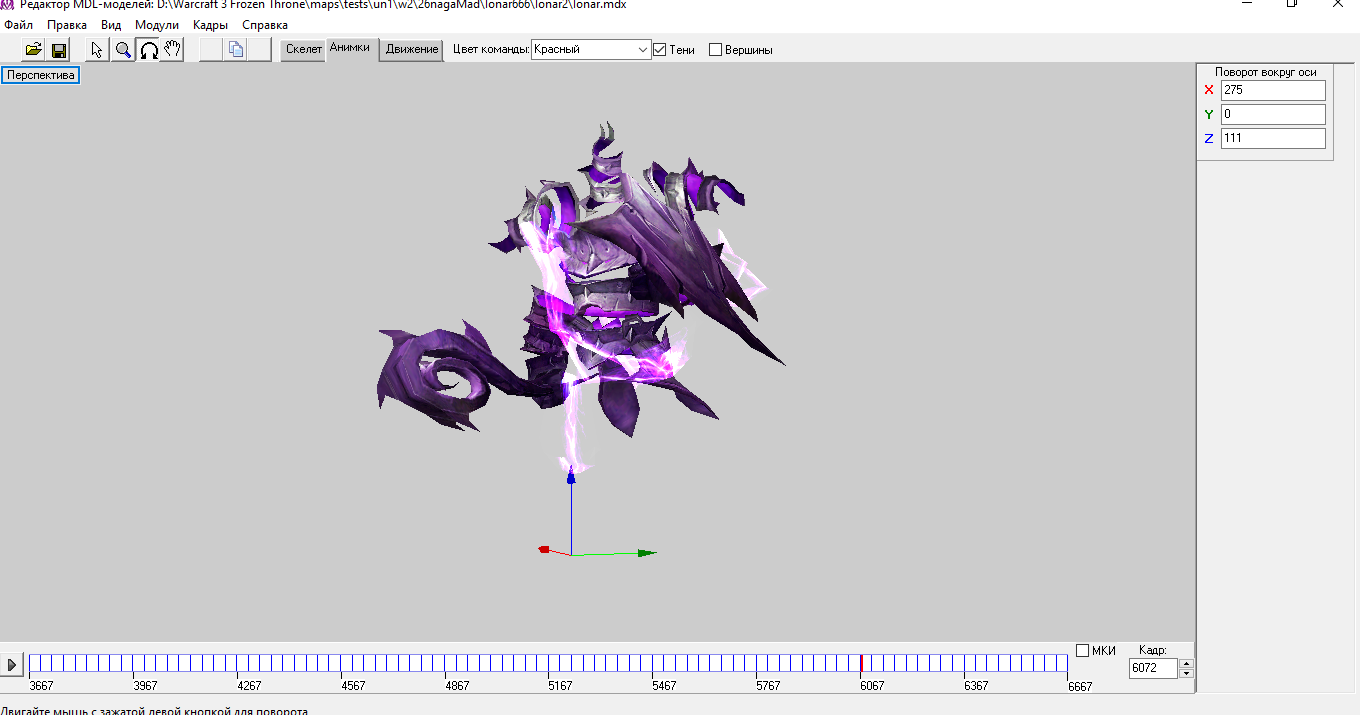This screenshot has height=715, width=1360.
Task: Decrement frame number with down spinner
Action: click(x=1186, y=672)
